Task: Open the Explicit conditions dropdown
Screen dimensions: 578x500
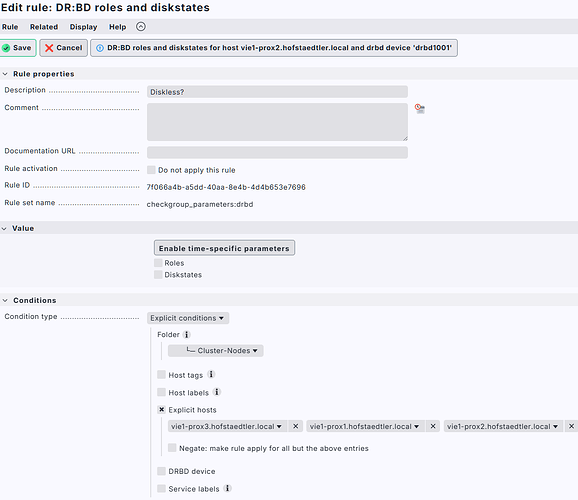Action: click(188, 318)
